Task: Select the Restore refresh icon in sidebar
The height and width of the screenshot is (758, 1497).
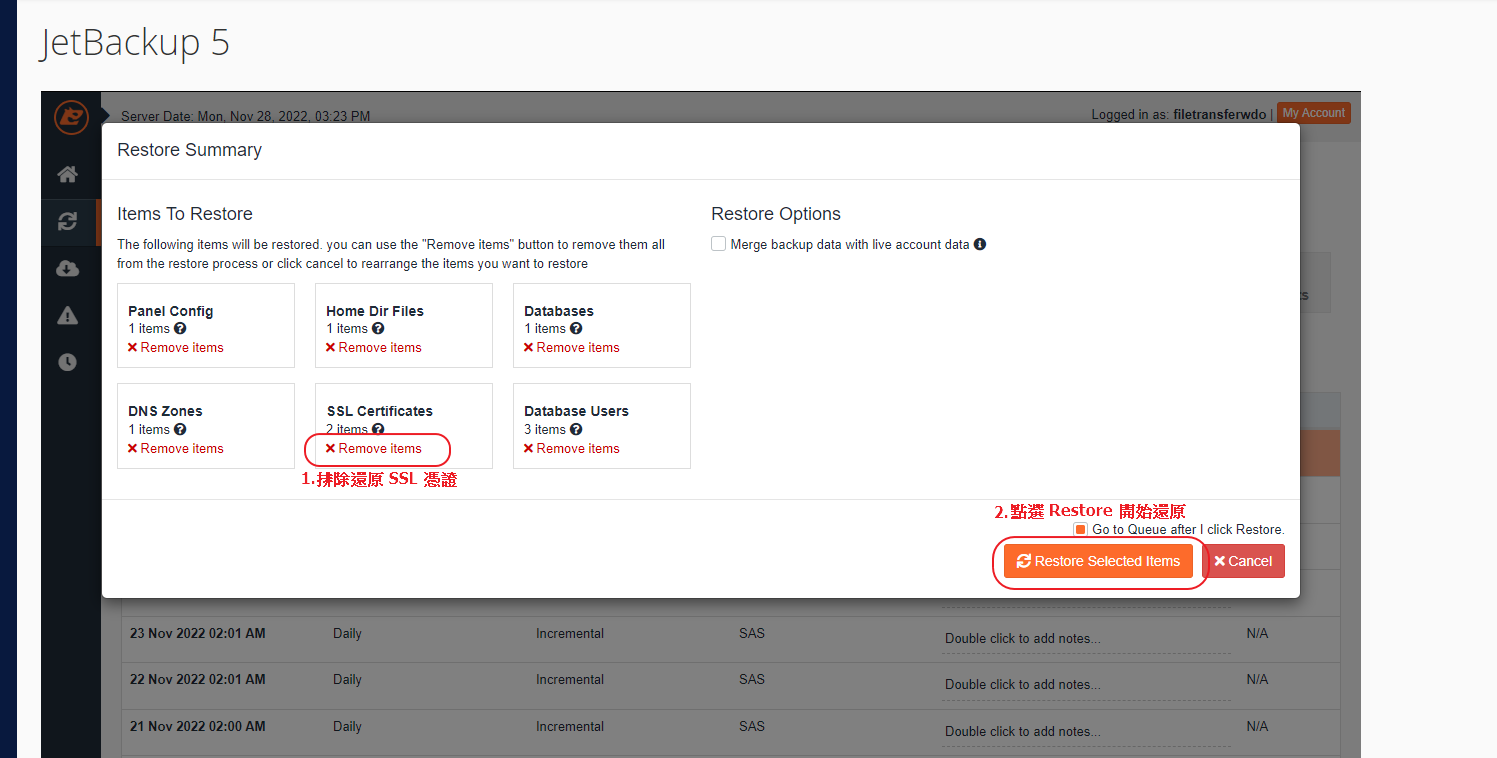Action: pyautogui.click(x=67, y=222)
